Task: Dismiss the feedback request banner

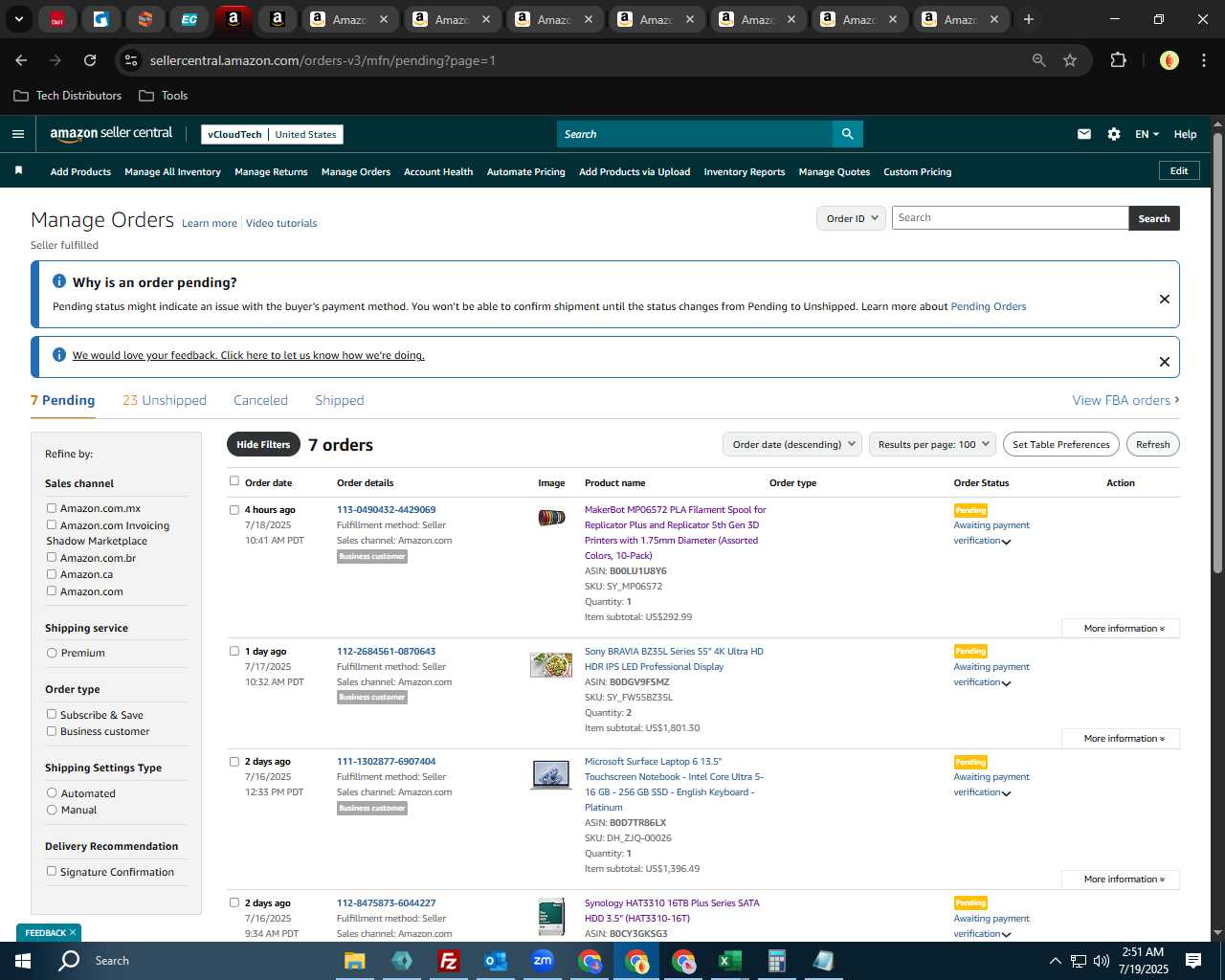Action: (x=1165, y=362)
